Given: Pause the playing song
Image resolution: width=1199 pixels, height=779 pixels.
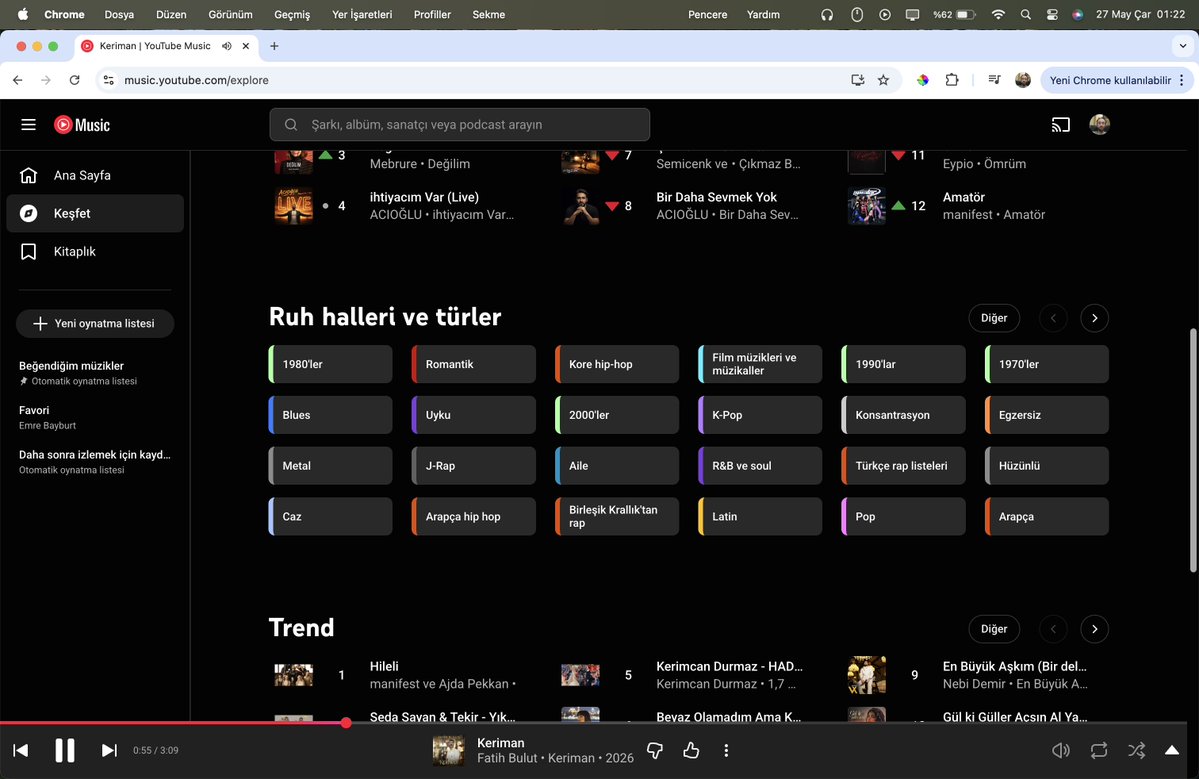Looking at the screenshot, I should [65, 750].
